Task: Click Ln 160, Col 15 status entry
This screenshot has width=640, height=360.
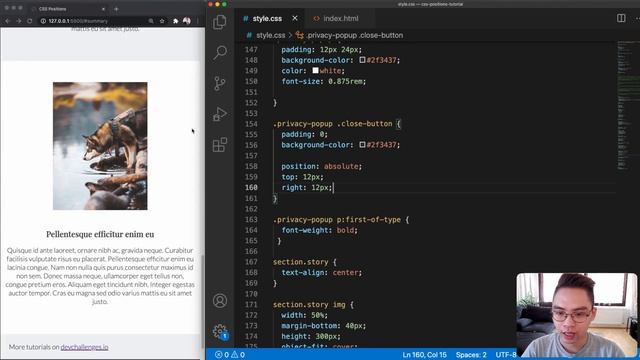Action: (x=424, y=355)
